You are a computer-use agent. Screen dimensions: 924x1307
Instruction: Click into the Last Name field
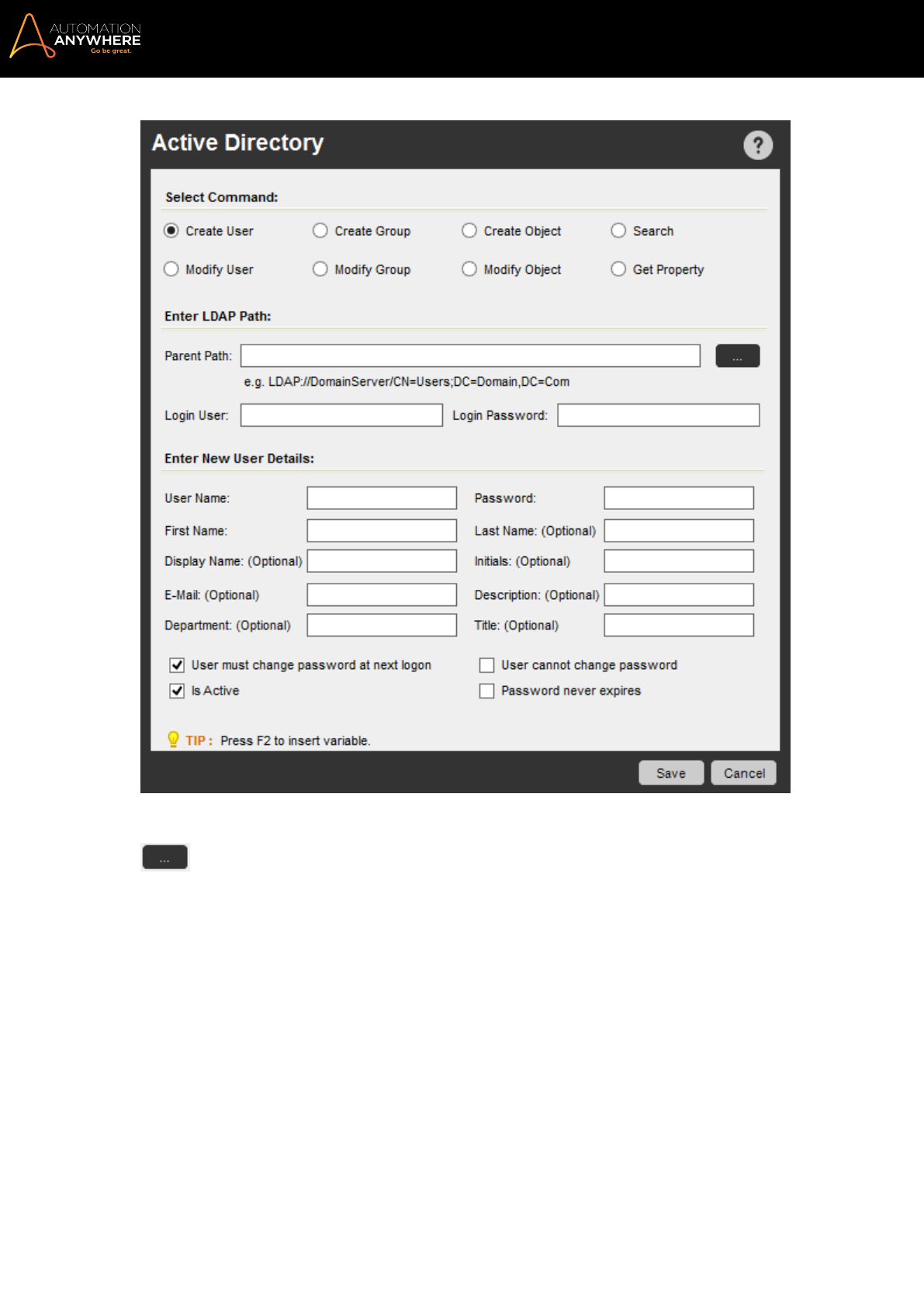pyautogui.click(x=679, y=531)
